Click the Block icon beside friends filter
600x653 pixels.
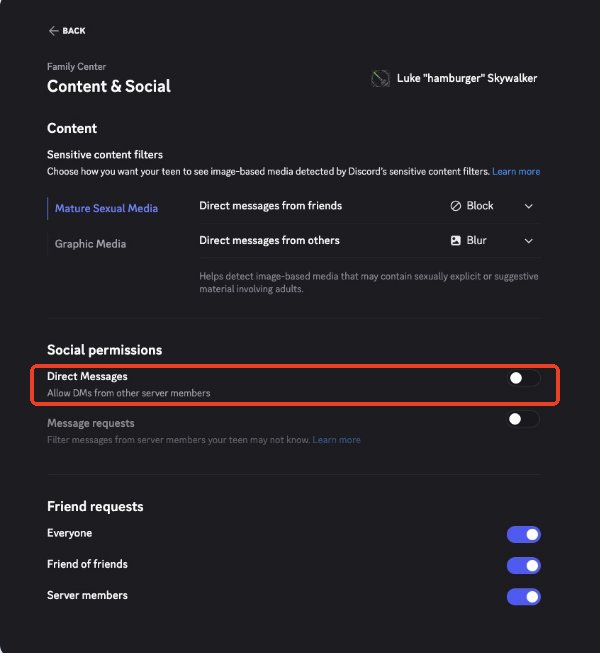(x=456, y=206)
